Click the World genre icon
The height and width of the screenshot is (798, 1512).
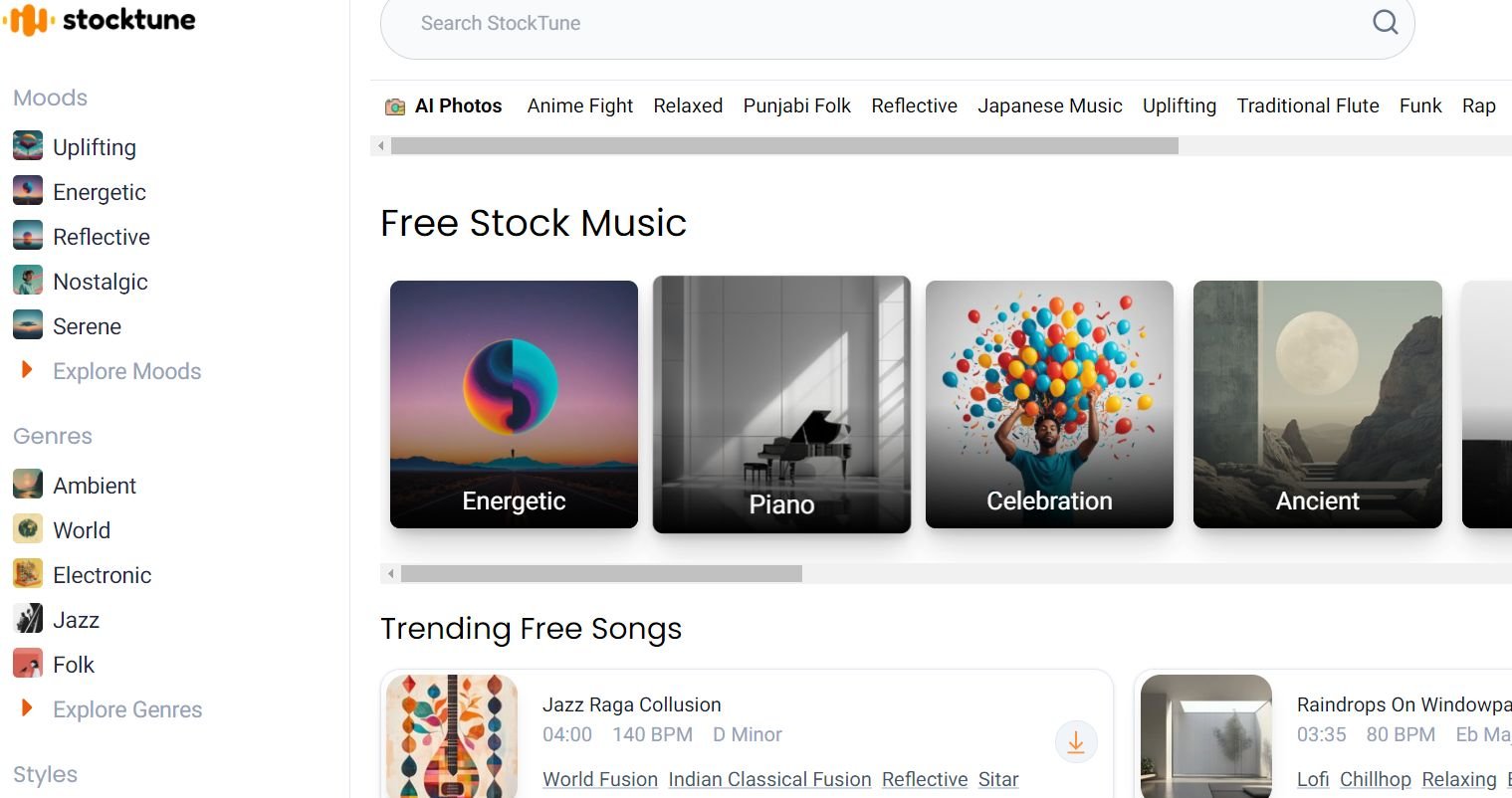pos(28,529)
